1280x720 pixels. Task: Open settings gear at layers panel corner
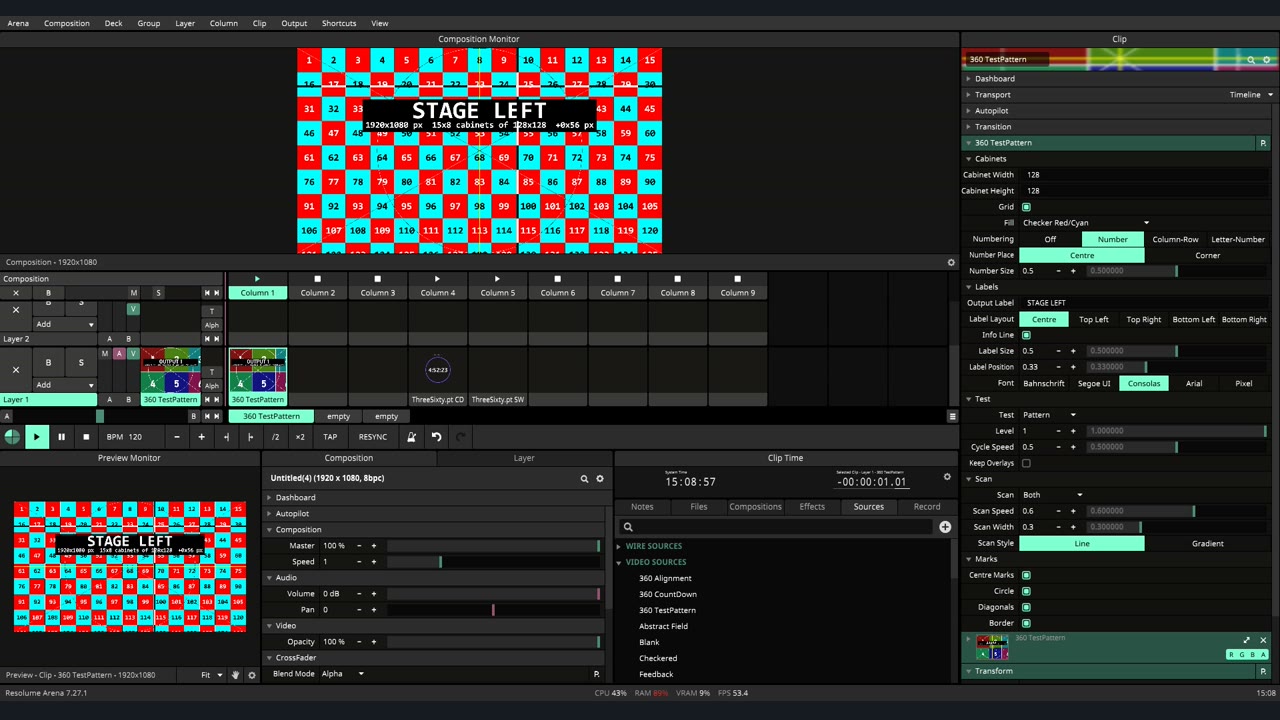point(951,263)
